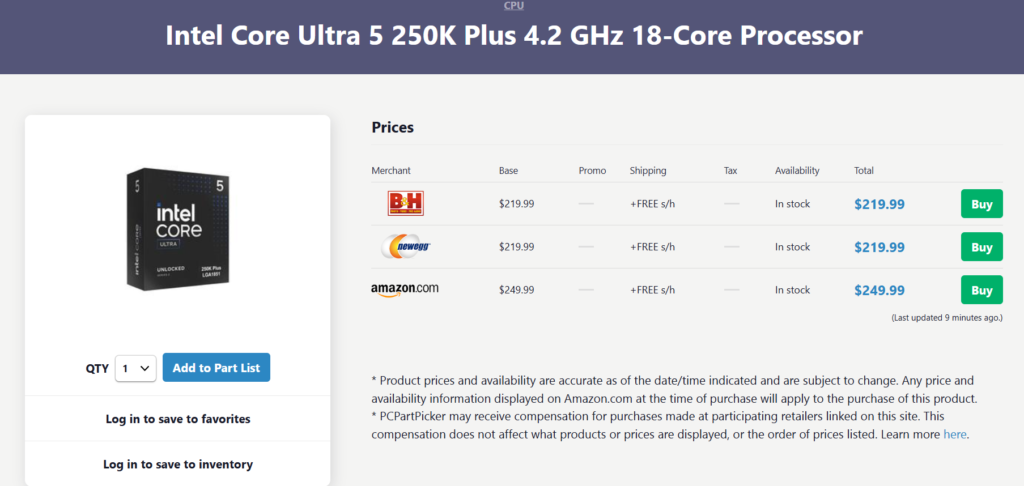Click the Newegg merchant logo

405,247
